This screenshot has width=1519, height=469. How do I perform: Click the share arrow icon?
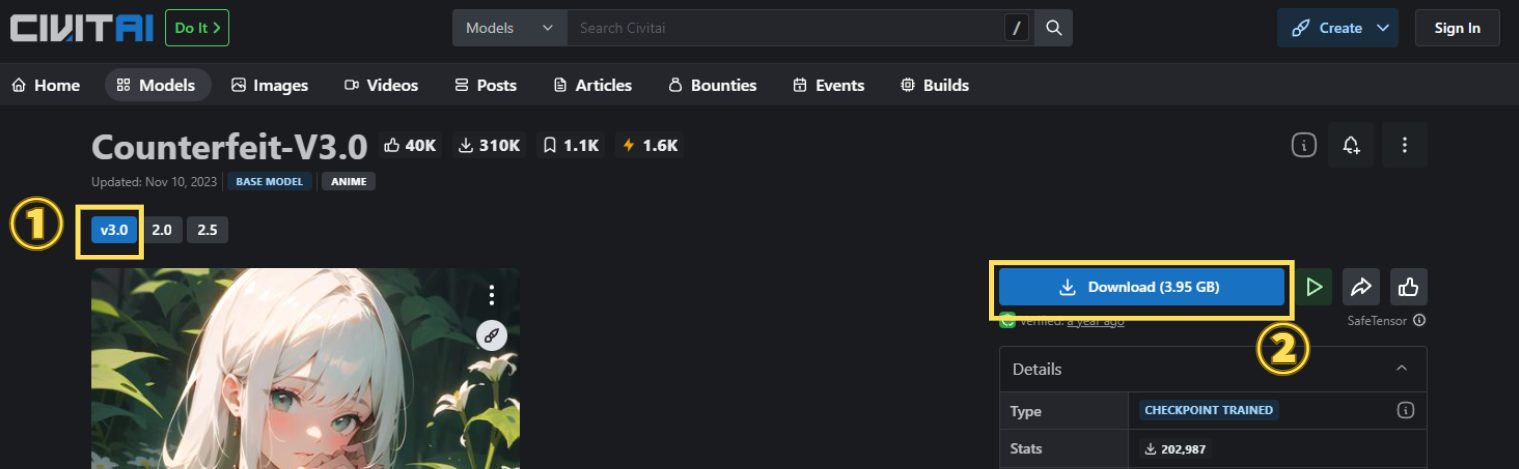click(1360, 287)
